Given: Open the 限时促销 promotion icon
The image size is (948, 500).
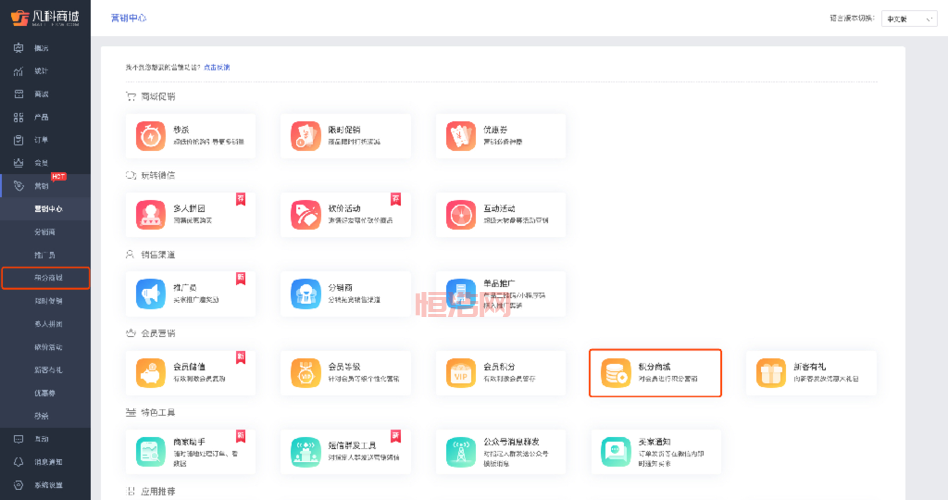Looking at the screenshot, I should (x=304, y=136).
